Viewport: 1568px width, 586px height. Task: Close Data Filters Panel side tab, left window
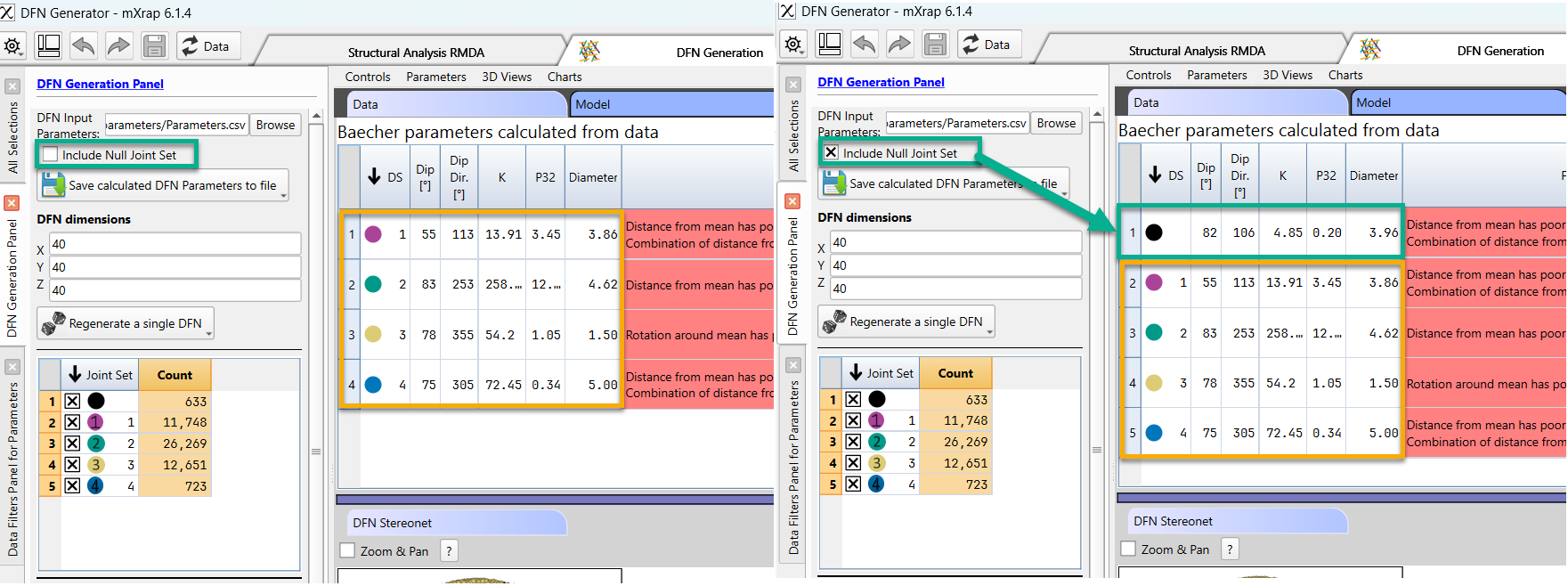[x=12, y=367]
